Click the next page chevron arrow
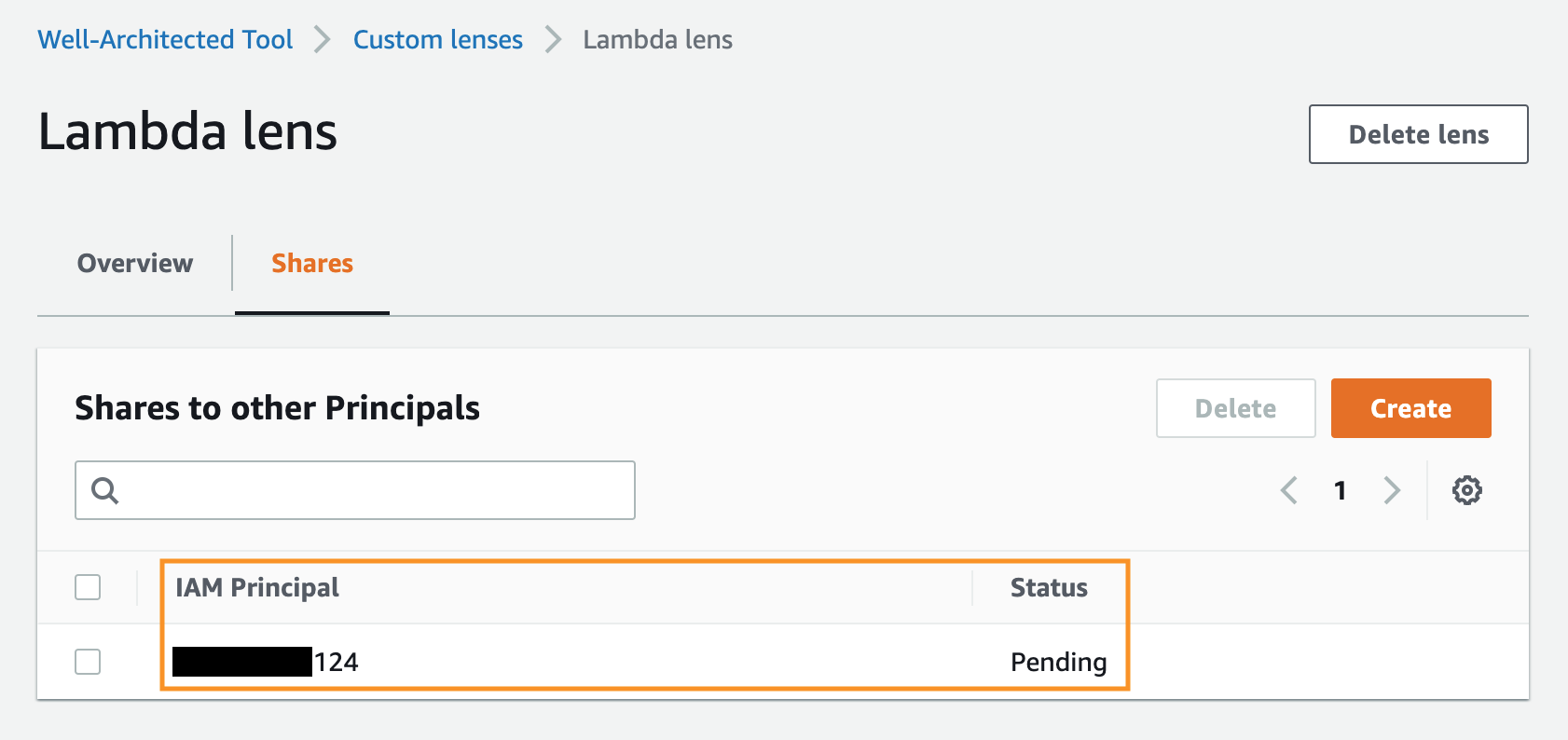Image resolution: width=1568 pixels, height=740 pixels. click(x=1392, y=490)
